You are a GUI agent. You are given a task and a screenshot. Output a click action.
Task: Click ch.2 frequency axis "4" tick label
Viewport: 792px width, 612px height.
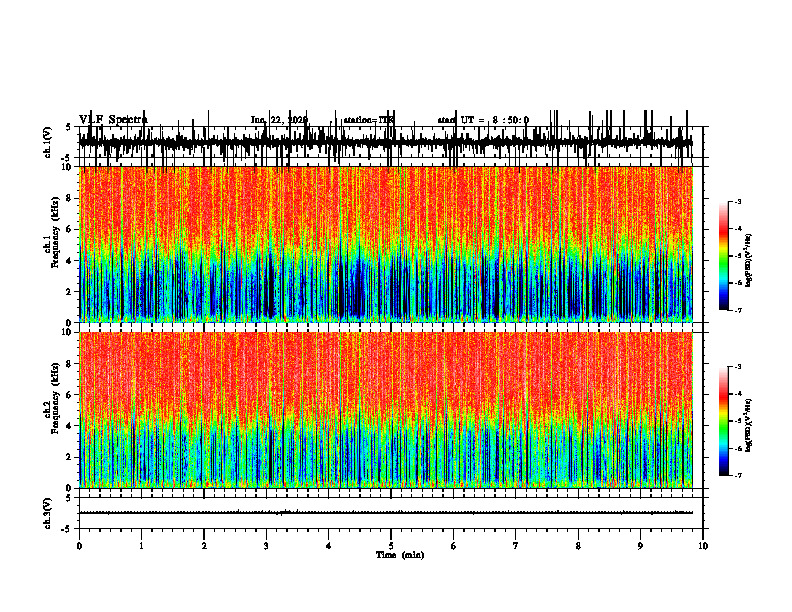click(70, 426)
